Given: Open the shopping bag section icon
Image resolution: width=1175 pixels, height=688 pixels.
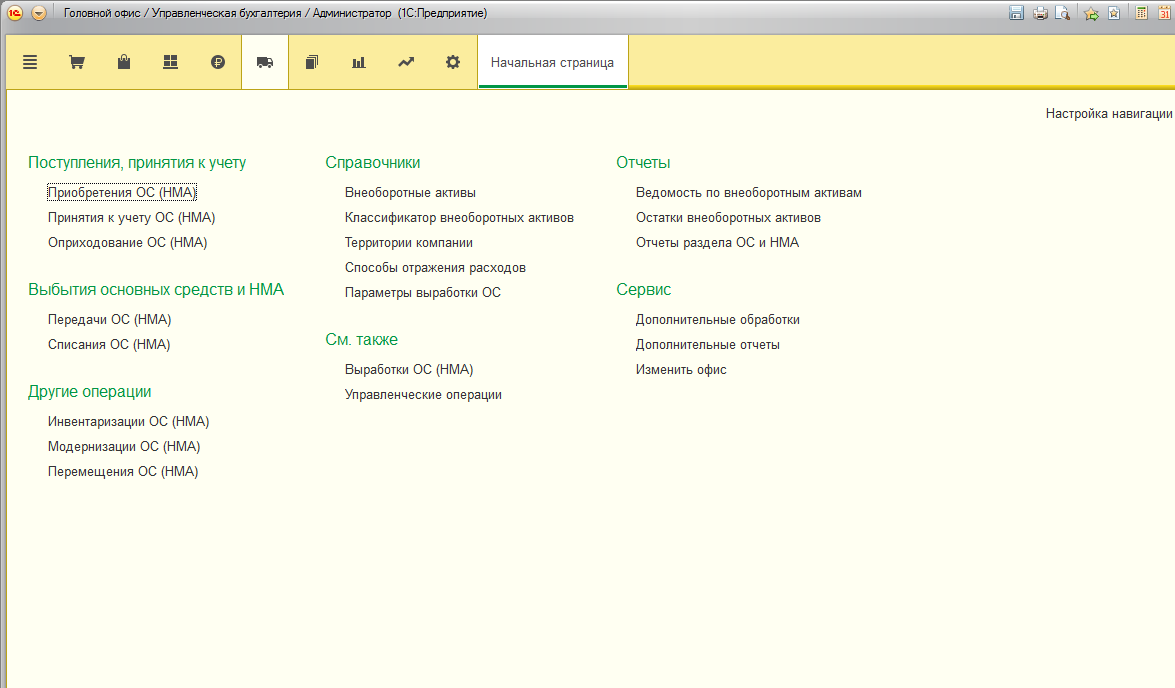Looking at the screenshot, I should pos(124,62).
